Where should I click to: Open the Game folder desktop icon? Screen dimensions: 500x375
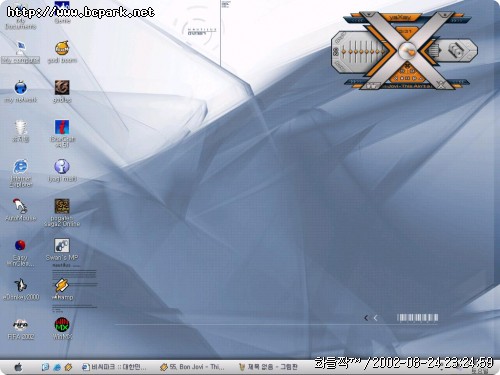(62, 13)
